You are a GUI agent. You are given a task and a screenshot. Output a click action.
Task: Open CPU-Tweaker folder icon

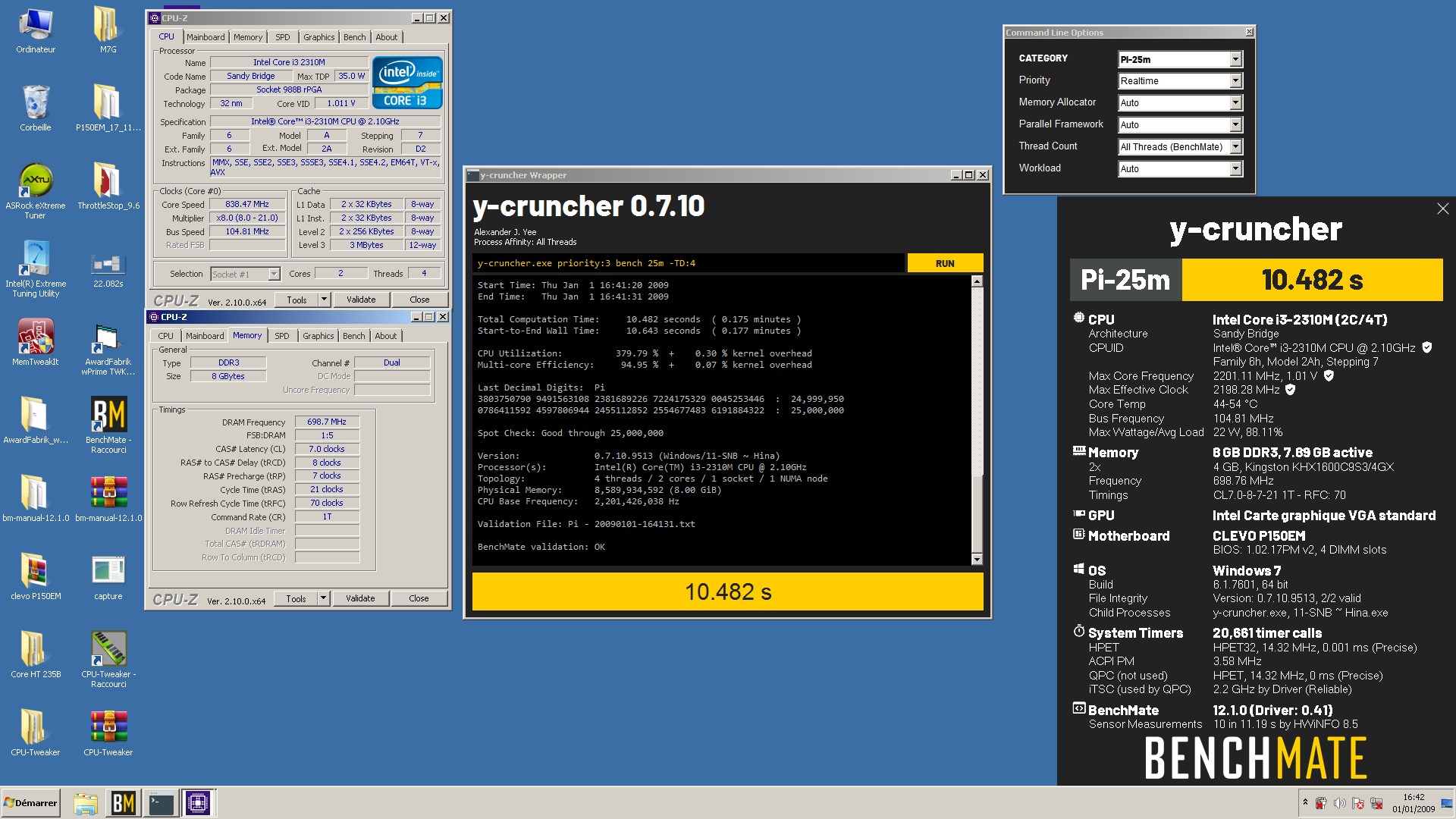point(36,733)
